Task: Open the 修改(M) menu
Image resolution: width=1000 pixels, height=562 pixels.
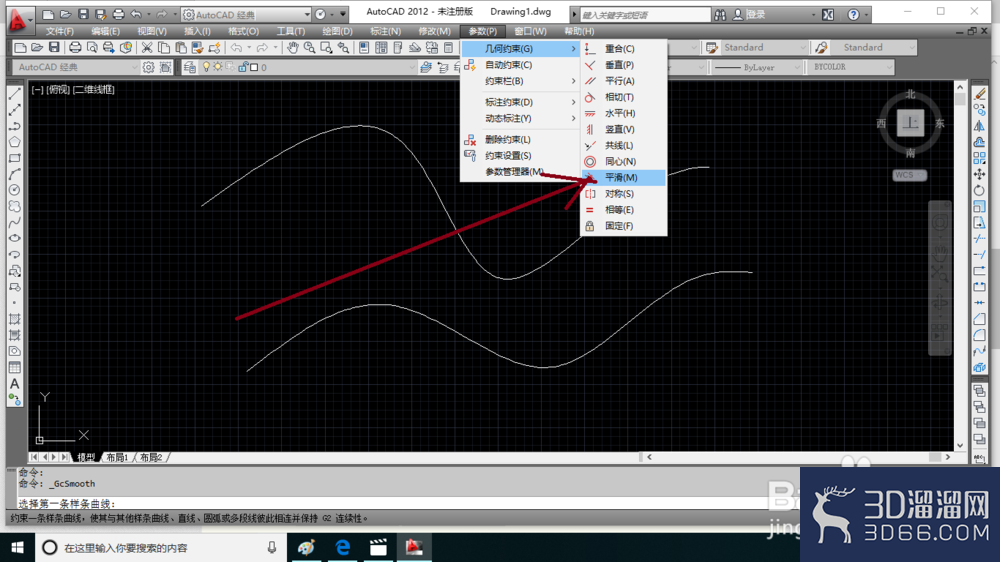Action: coord(434,31)
